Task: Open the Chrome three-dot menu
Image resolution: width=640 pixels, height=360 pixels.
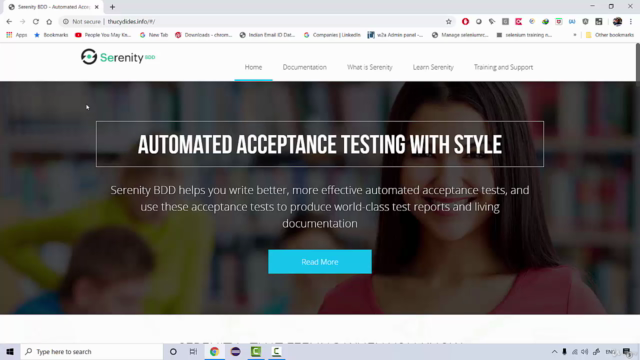Action: [631, 22]
